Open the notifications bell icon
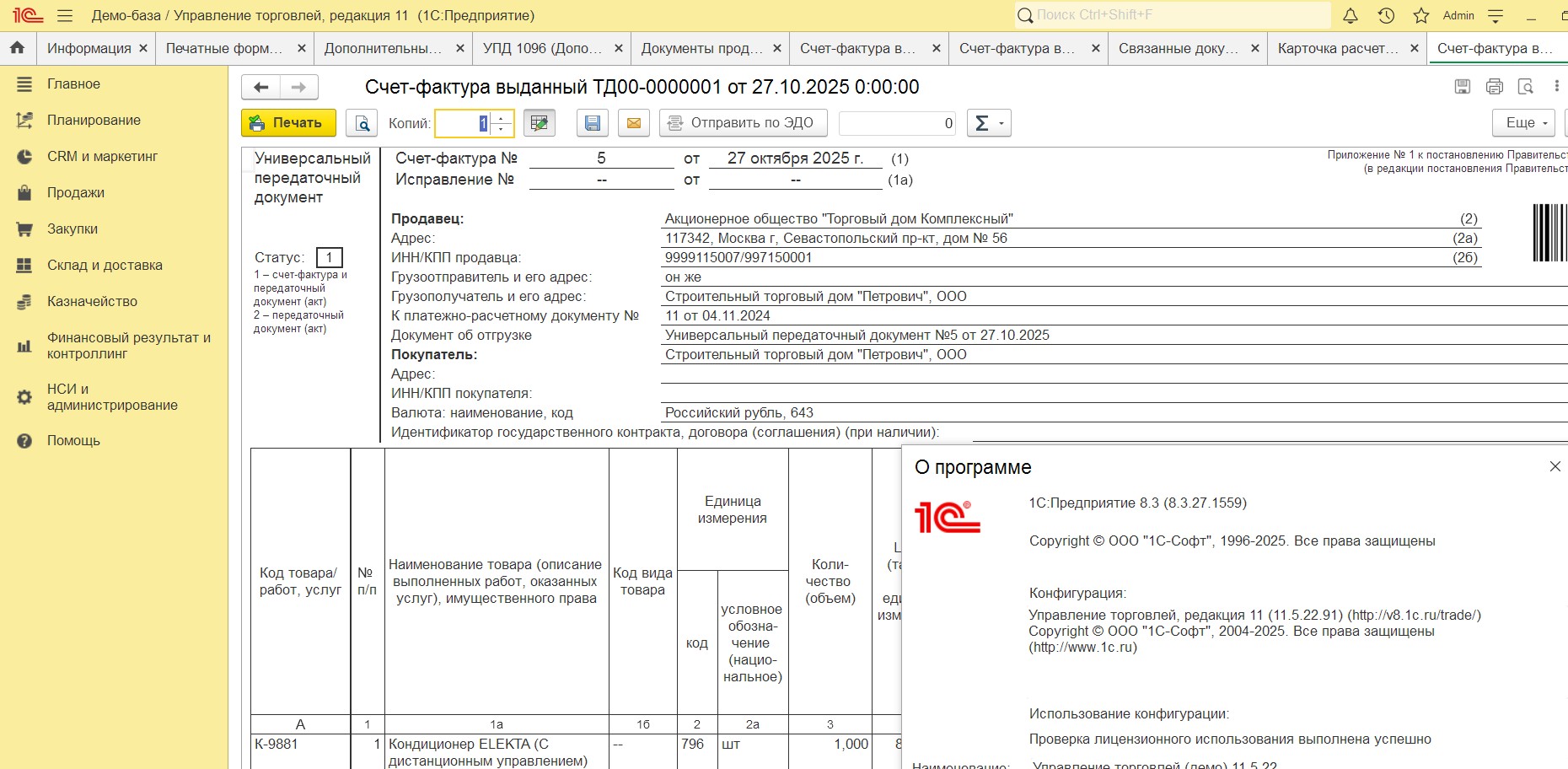Screen dimensions: 1568x769 [x=1351, y=15]
